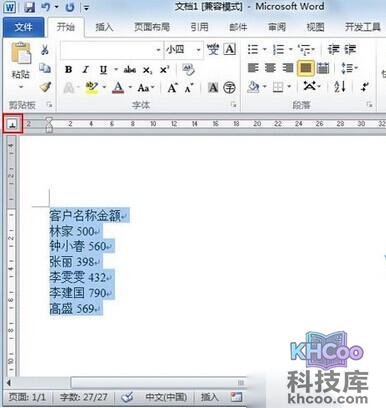Undo last action in quick access toolbar

(x=46, y=7)
